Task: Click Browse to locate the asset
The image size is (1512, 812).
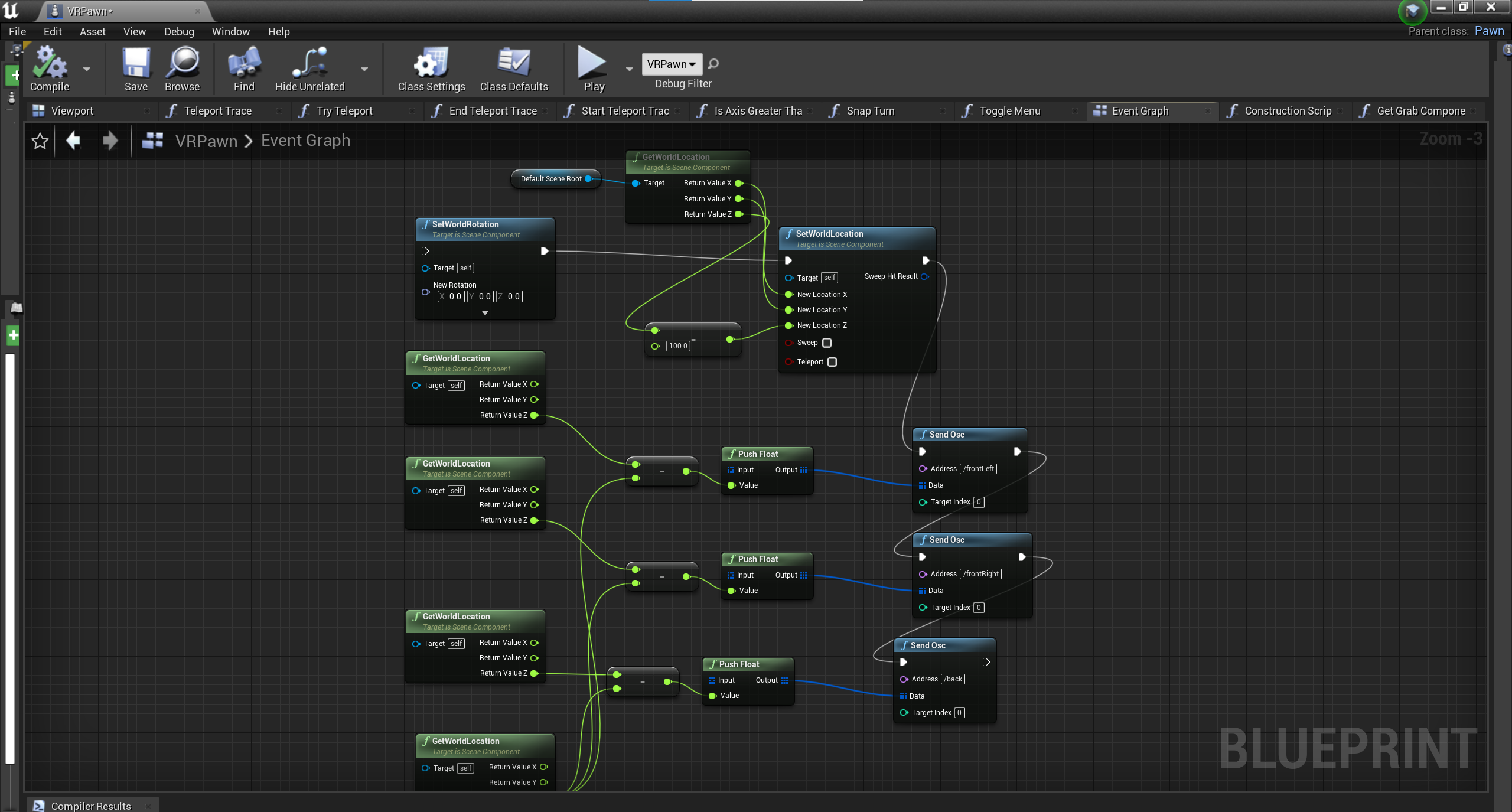Action: [x=182, y=64]
